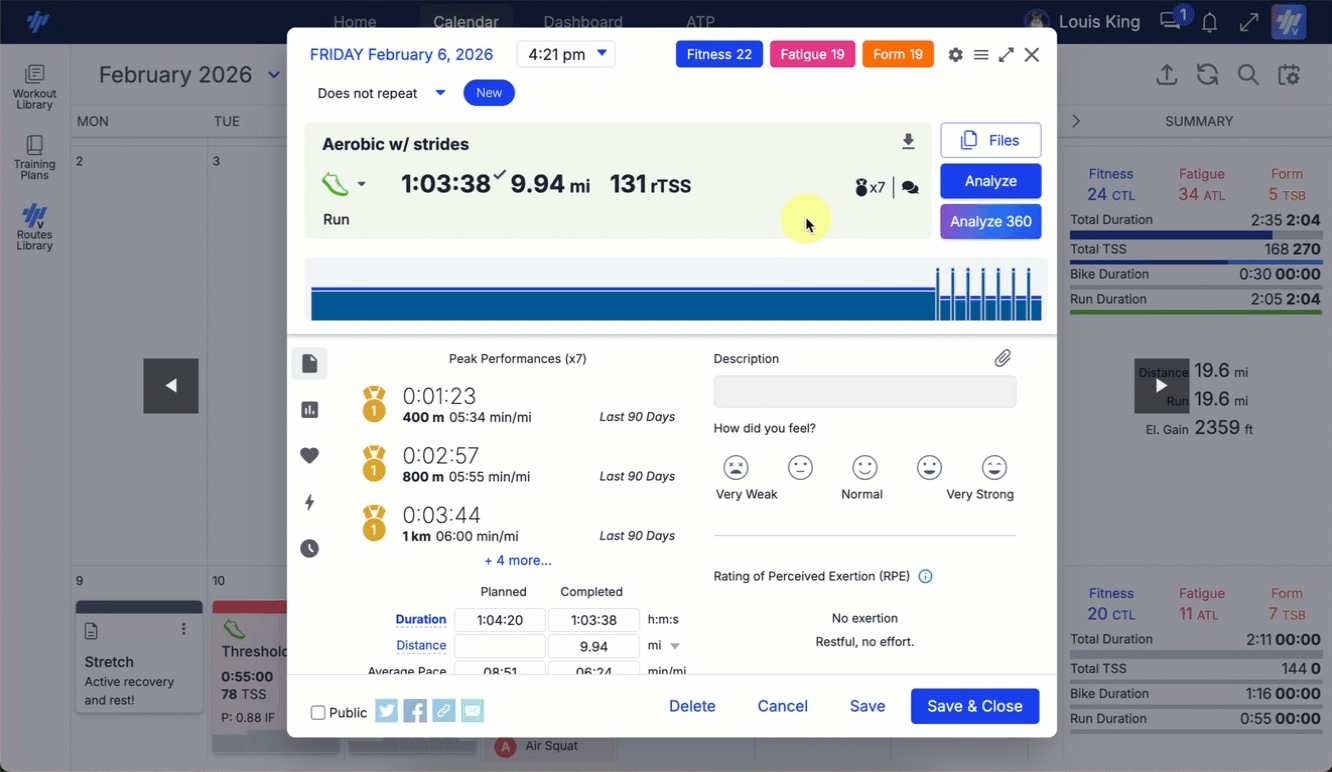This screenshot has width=1332, height=772.
Task: Share workout via Facebook icon
Action: pyautogui.click(x=415, y=711)
